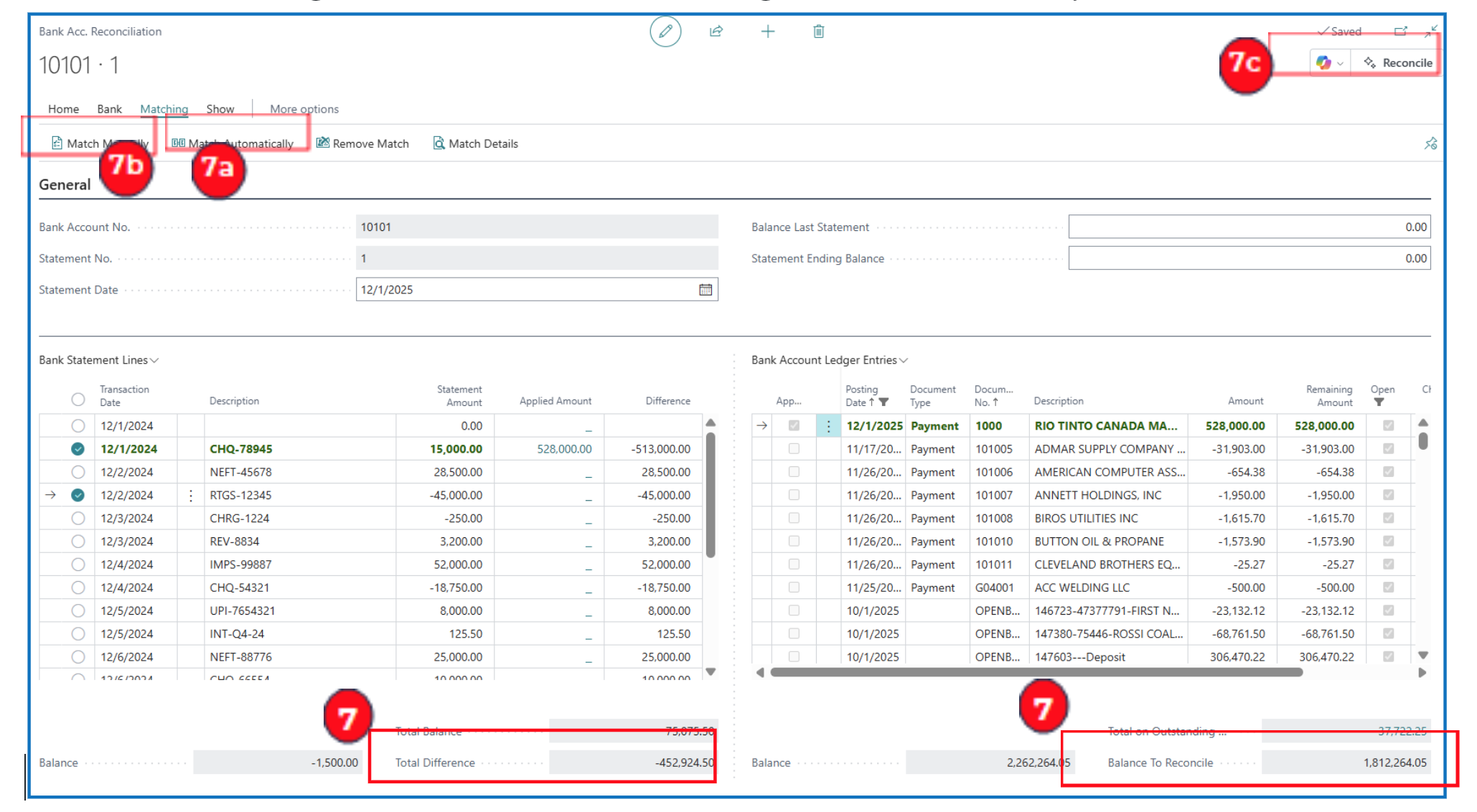Click the plus new record icon

tap(768, 32)
